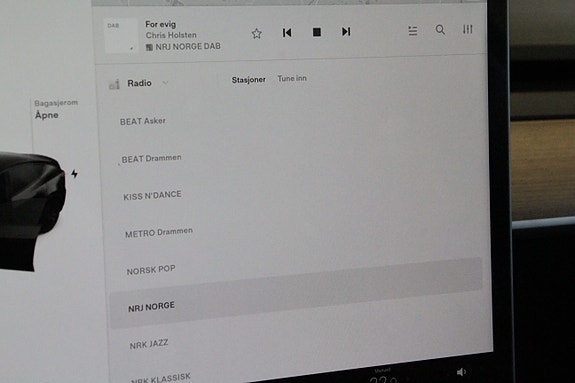Skip to previous station
This screenshot has height=383, width=575.
[x=287, y=33]
